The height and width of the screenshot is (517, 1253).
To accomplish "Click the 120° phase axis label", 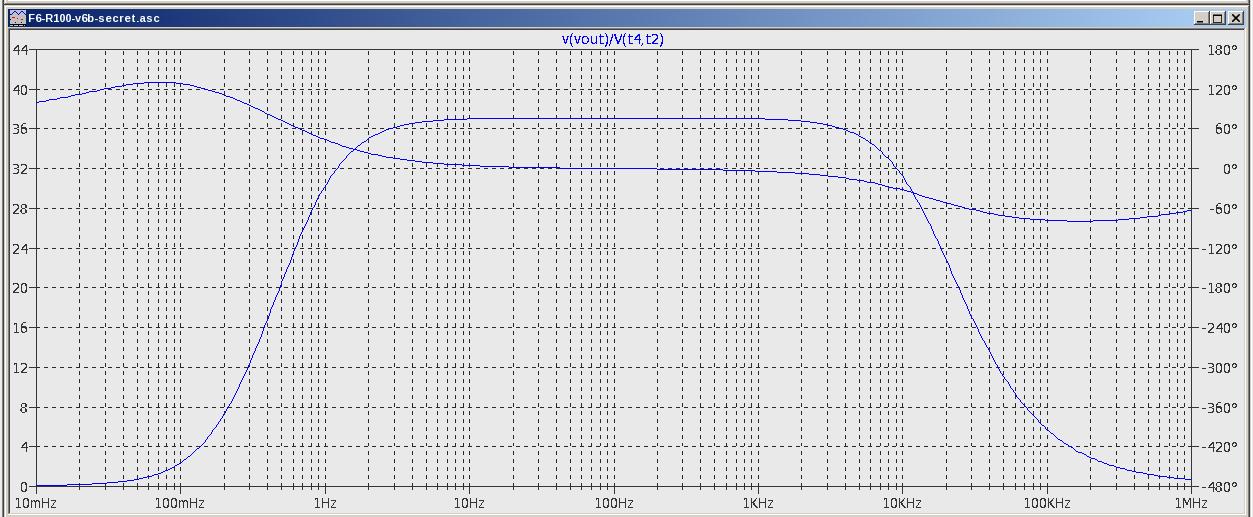I will point(1222,90).
